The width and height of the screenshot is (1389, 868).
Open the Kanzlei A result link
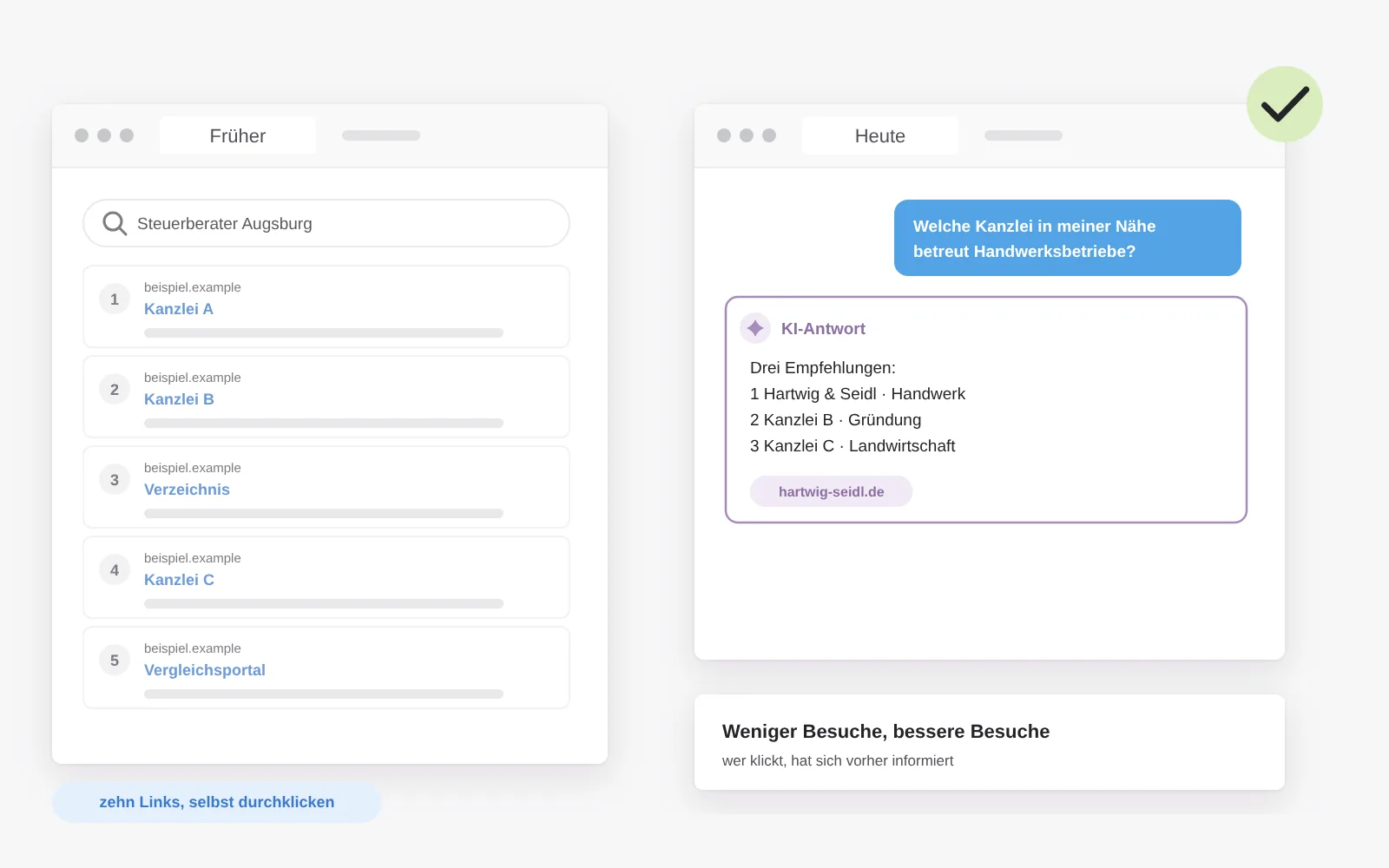(x=179, y=309)
